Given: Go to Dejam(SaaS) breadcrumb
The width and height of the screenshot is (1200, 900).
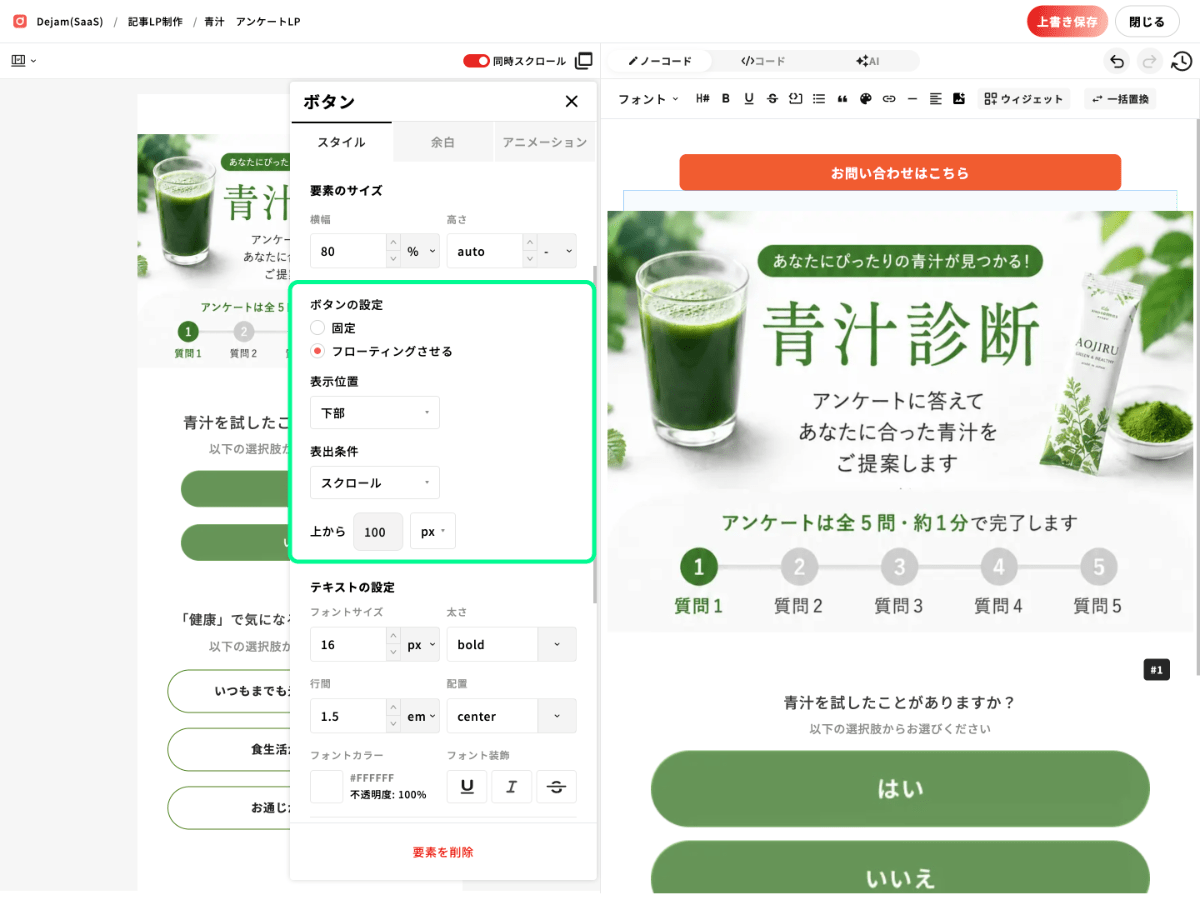Looking at the screenshot, I should pos(70,21).
